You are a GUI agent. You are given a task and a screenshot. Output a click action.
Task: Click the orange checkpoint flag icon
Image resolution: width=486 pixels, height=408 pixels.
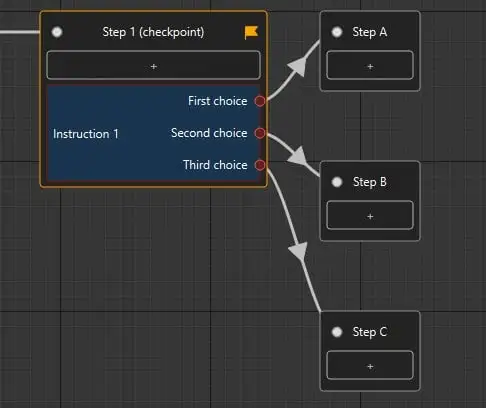(x=251, y=32)
